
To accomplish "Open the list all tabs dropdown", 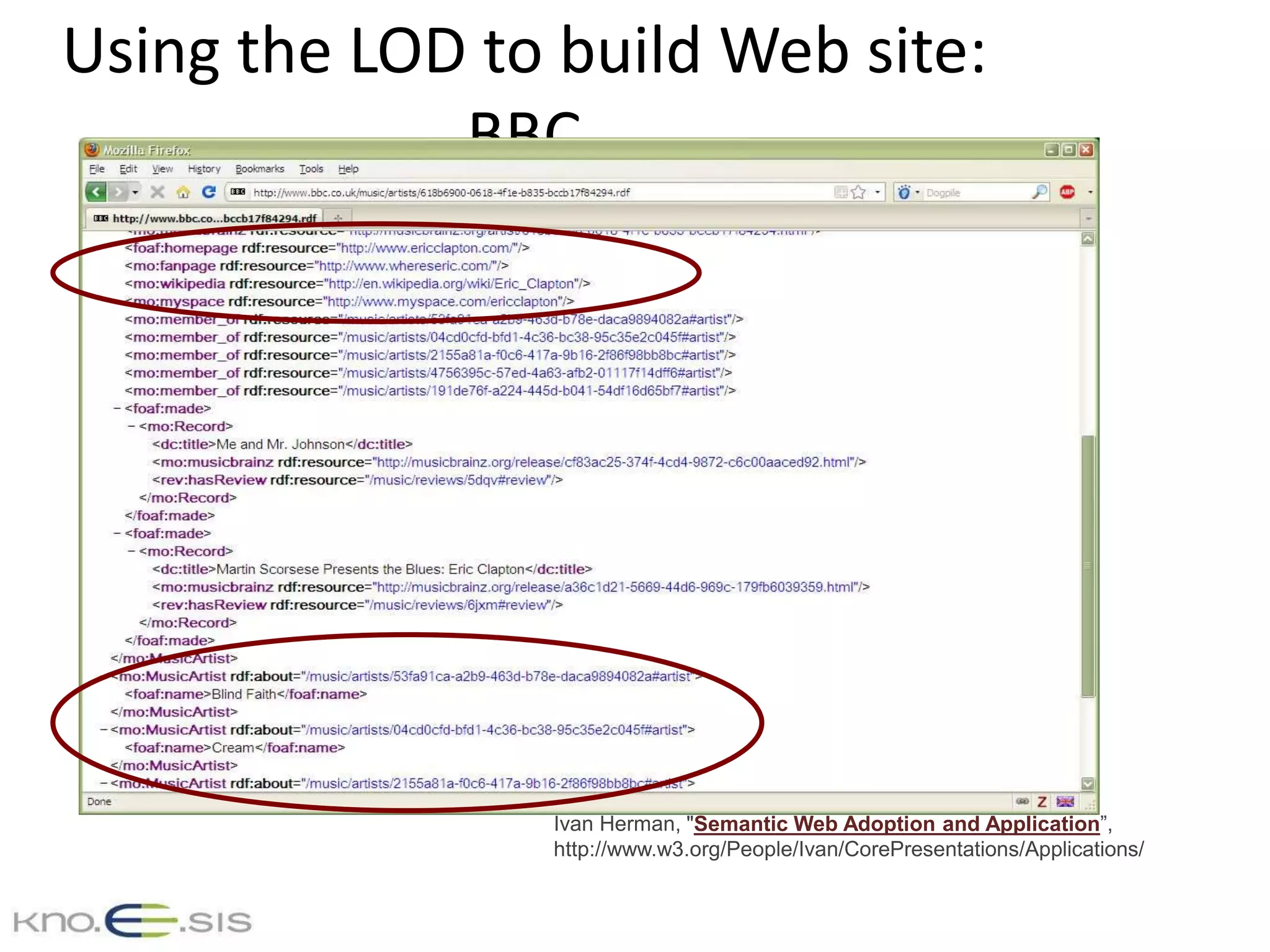I will click(x=1088, y=219).
